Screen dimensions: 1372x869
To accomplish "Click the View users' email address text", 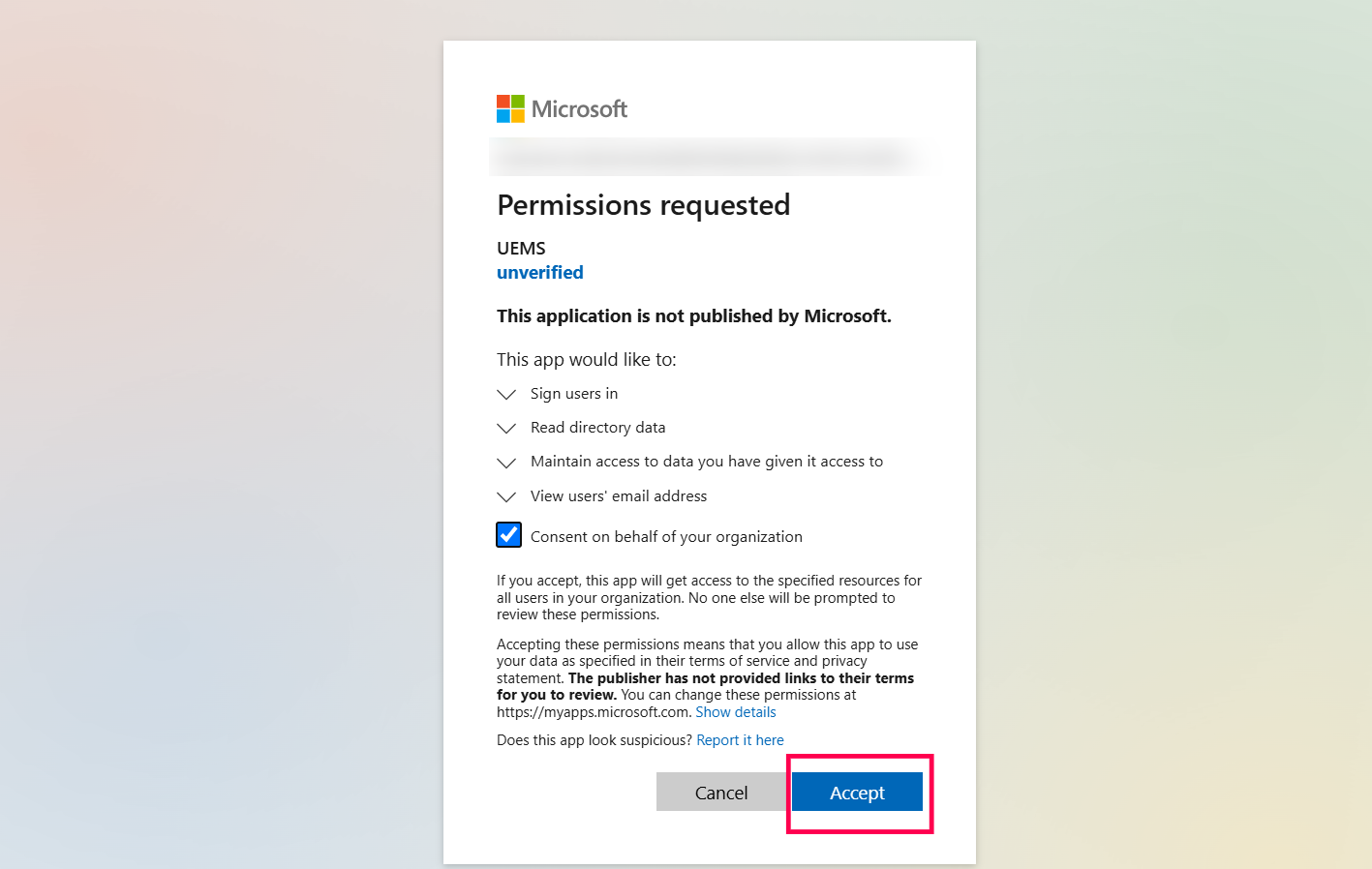I will coord(619,496).
